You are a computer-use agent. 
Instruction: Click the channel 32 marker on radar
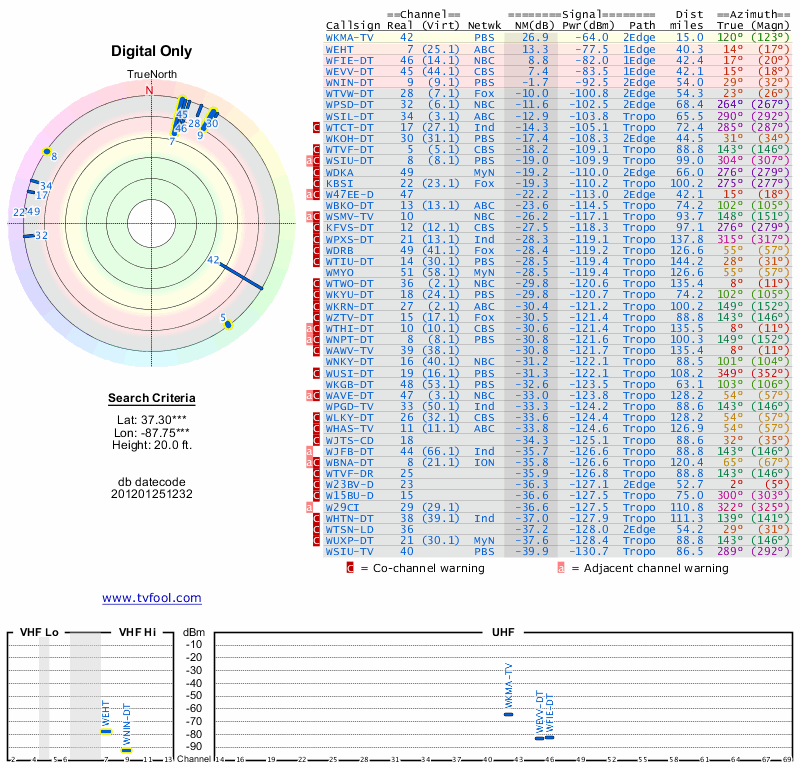[28, 236]
